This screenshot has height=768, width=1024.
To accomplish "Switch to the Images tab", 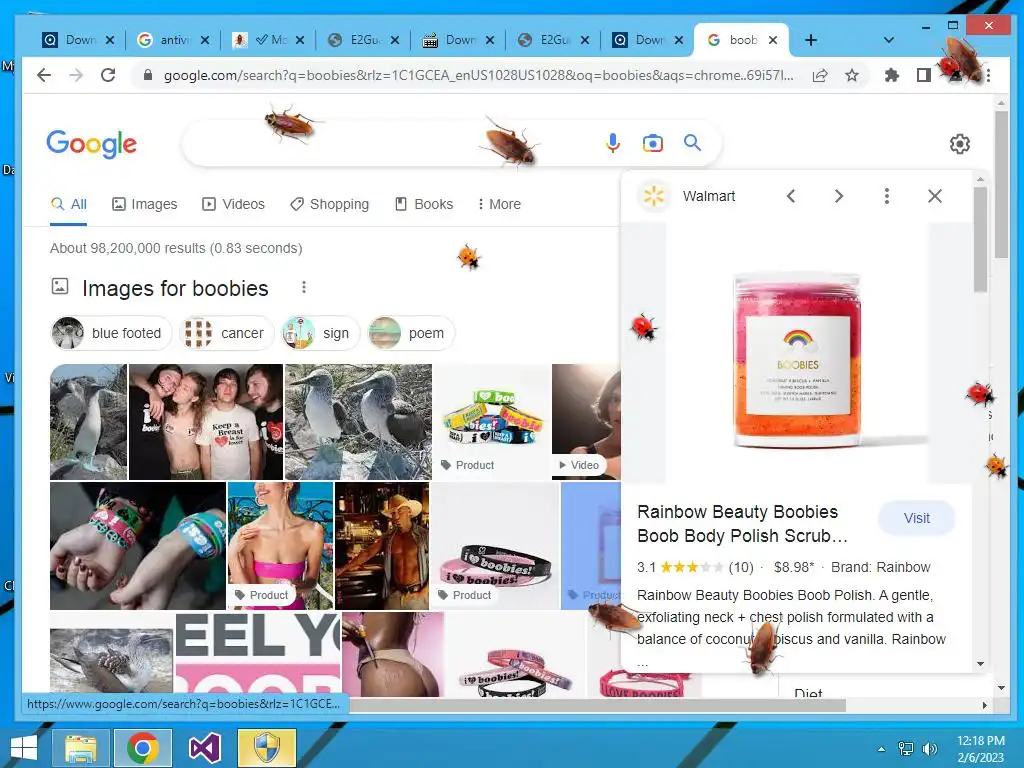I will tap(144, 204).
